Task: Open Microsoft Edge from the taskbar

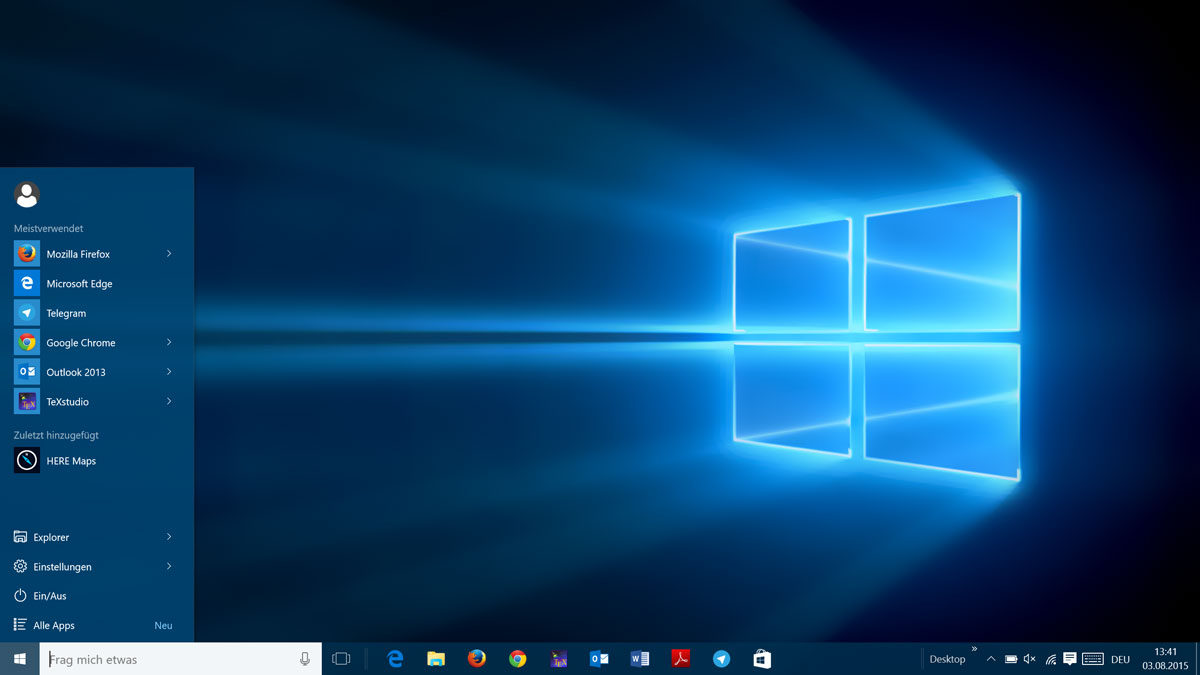Action: [395, 659]
